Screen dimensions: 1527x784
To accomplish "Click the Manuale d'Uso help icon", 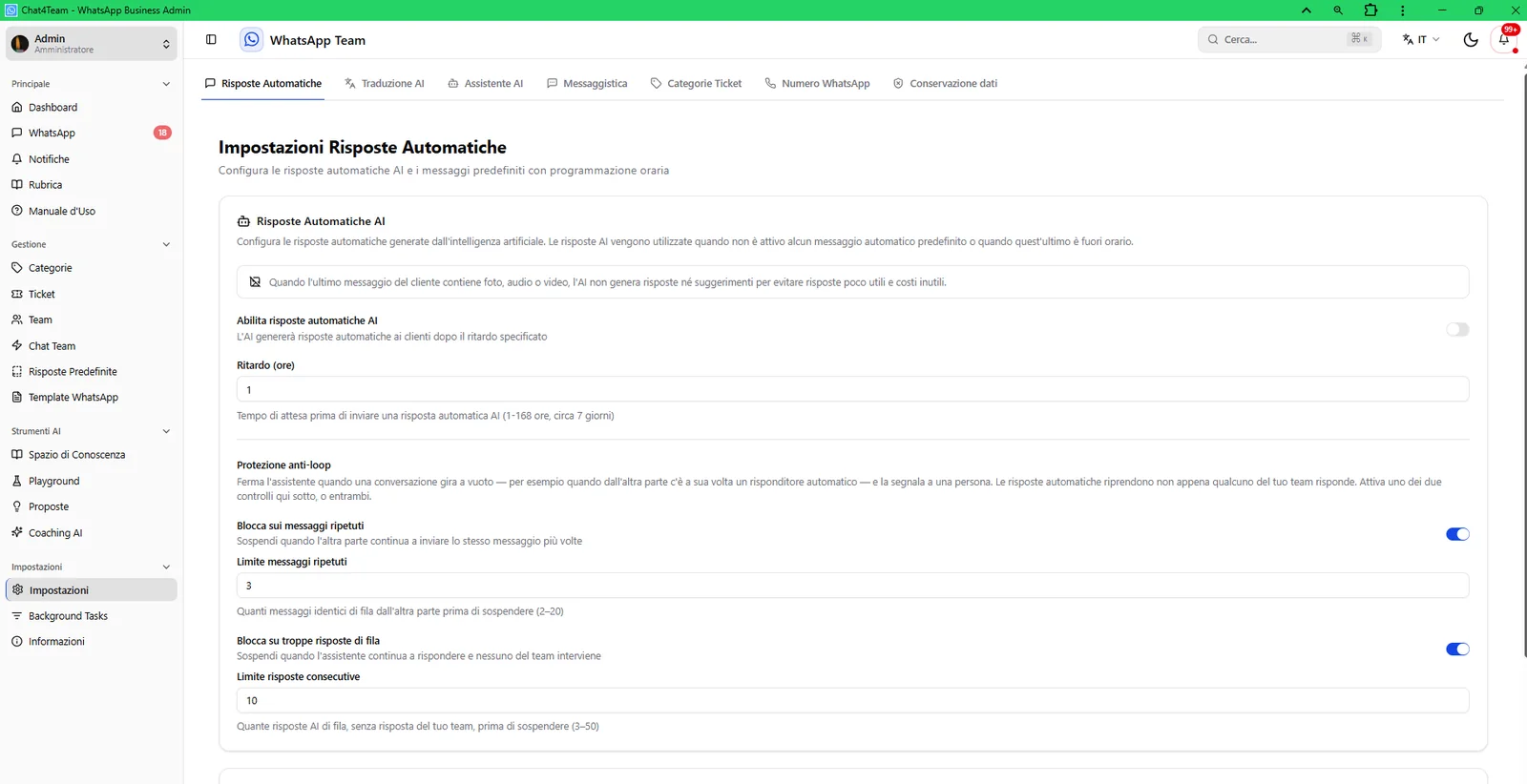I will coord(17,211).
